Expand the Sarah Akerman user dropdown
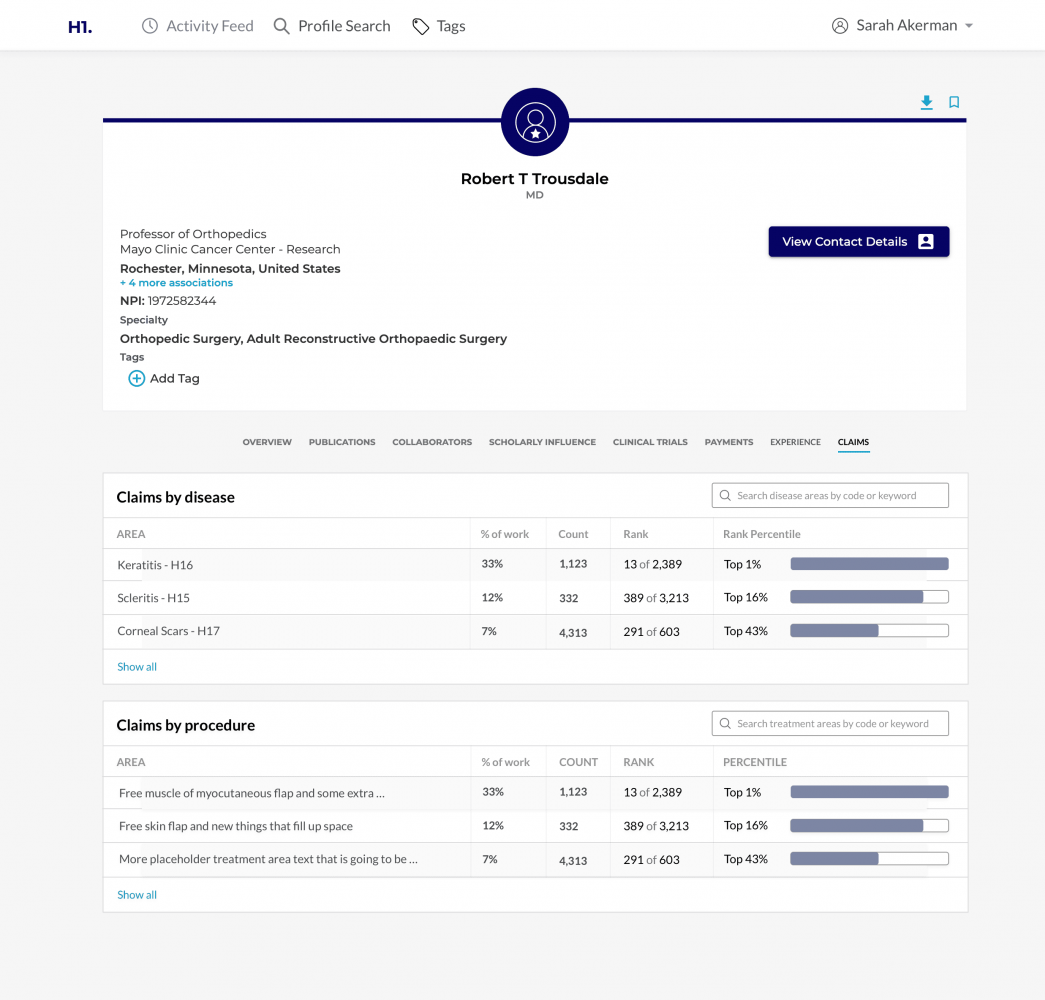This screenshot has height=1000, width=1045. click(903, 26)
